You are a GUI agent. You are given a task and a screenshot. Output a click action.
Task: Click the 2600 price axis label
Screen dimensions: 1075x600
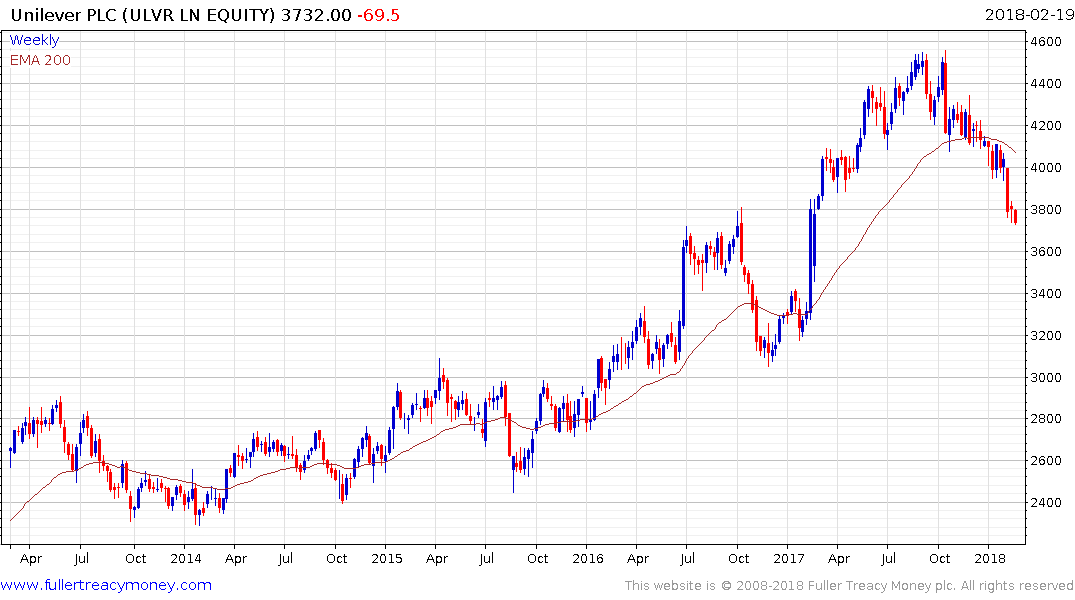click(x=1046, y=461)
